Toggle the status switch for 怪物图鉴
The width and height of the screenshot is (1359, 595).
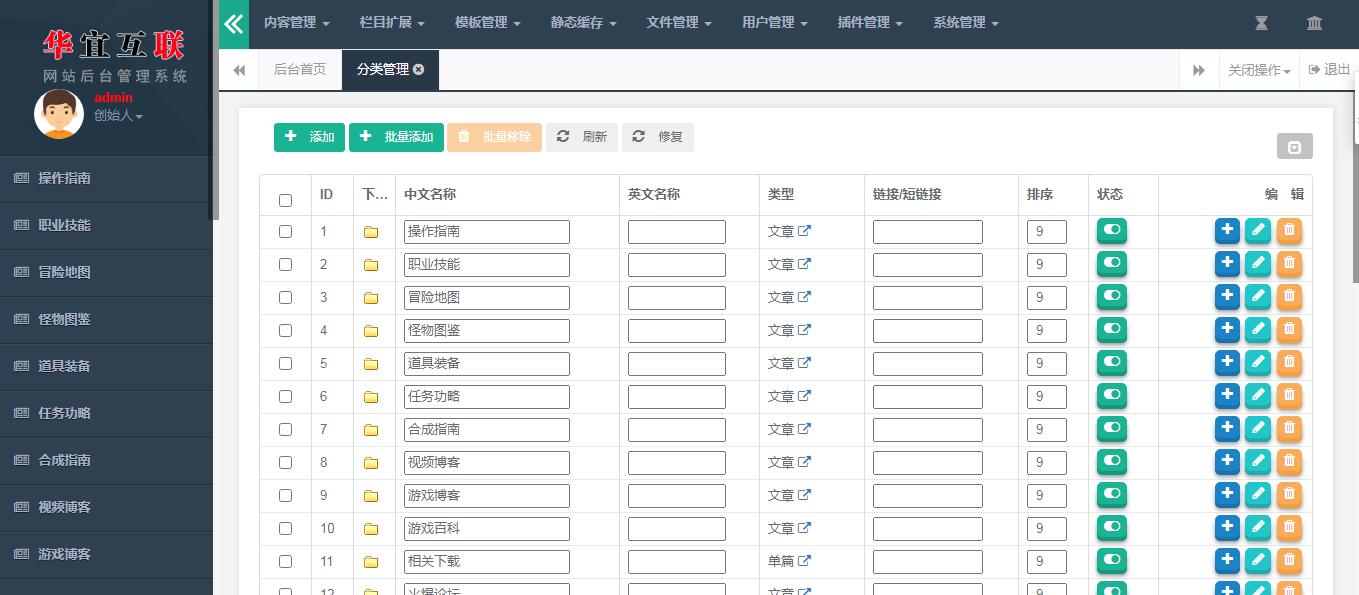(1112, 330)
